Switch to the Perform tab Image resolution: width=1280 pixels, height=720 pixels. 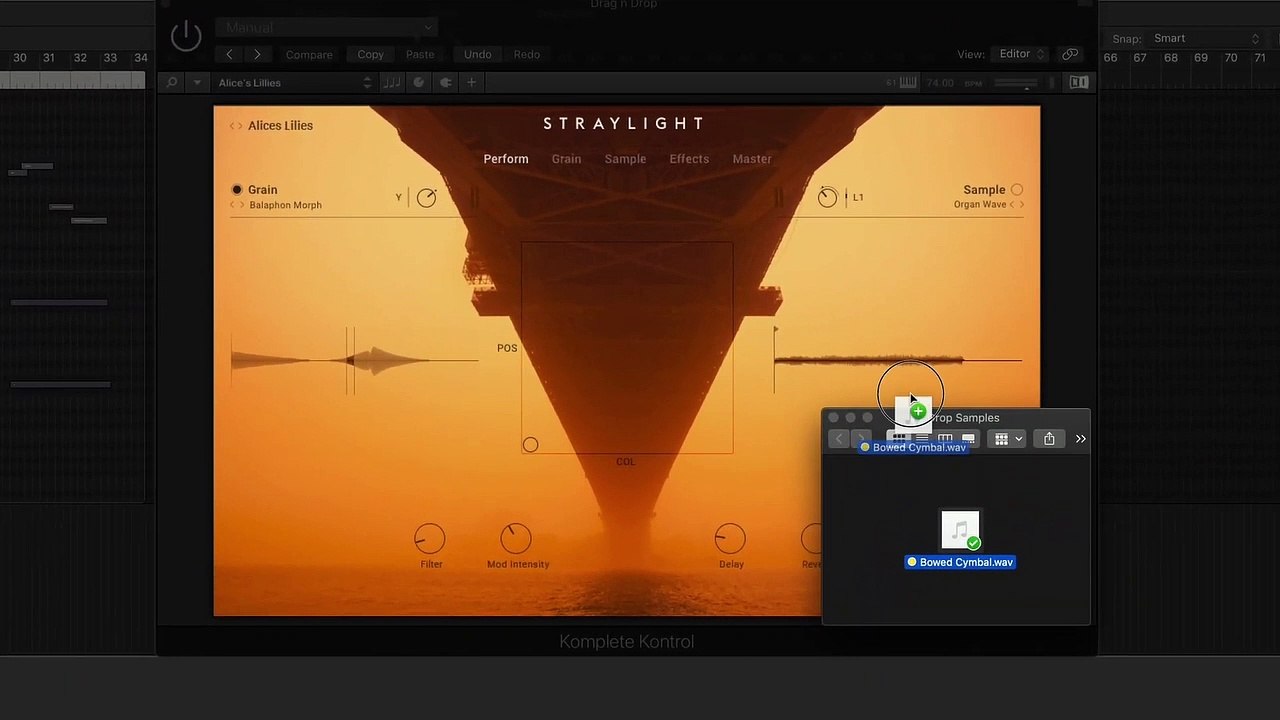tap(506, 159)
